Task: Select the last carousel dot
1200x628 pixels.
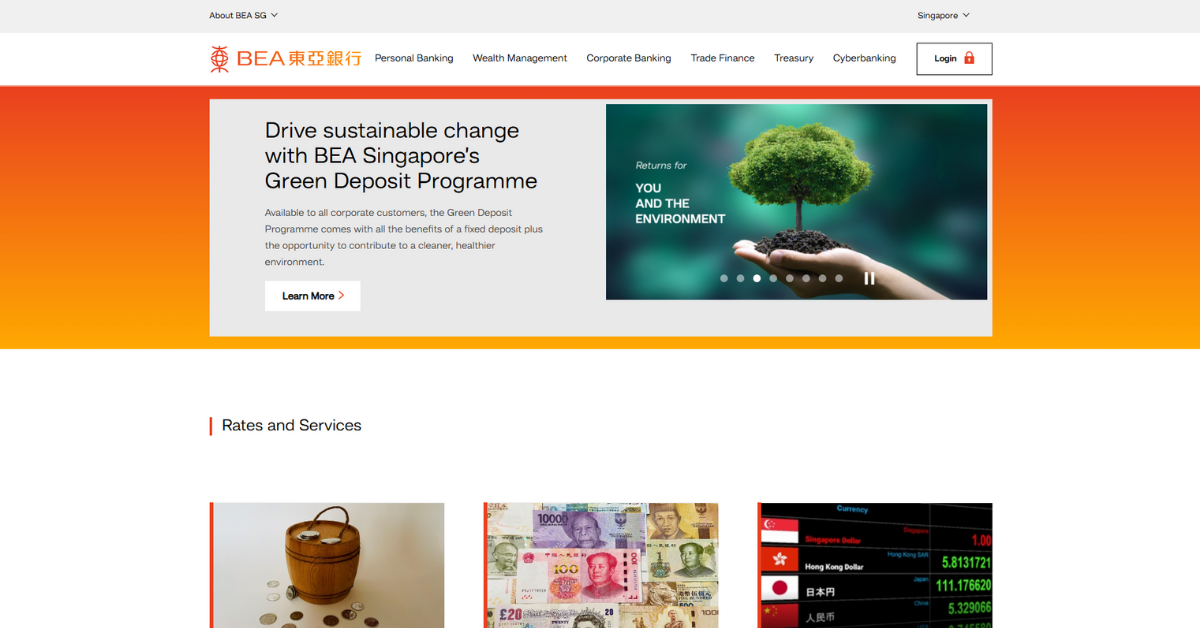Action: click(839, 279)
